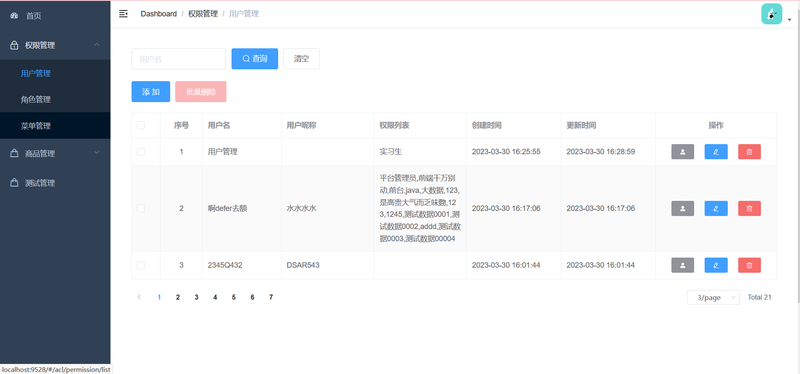Open the avatar image in top right
Image resolution: width=800 pixels, height=374 pixels.
point(771,14)
